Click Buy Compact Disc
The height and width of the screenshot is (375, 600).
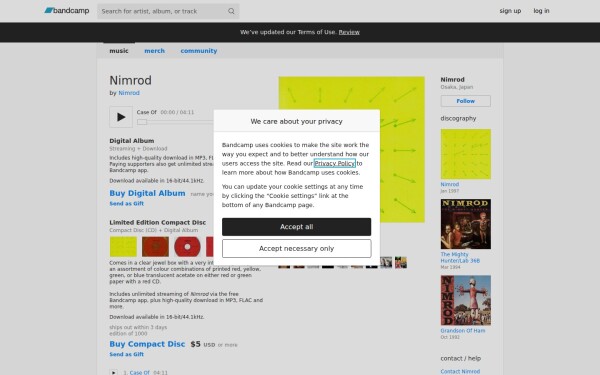pos(147,344)
